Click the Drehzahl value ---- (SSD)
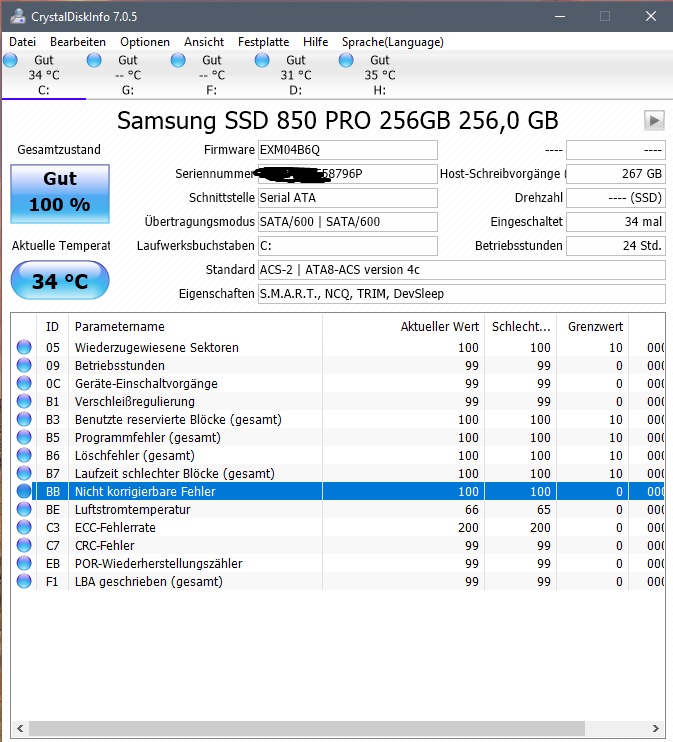Image resolution: width=673 pixels, height=742 pixels. coord(616,198)
